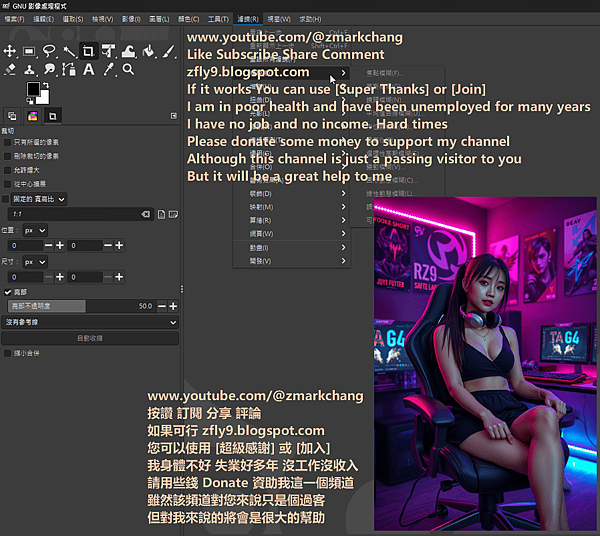Select the Fuzzy Select magic wand tool
The image size is (600, 536).
(69, 51)
